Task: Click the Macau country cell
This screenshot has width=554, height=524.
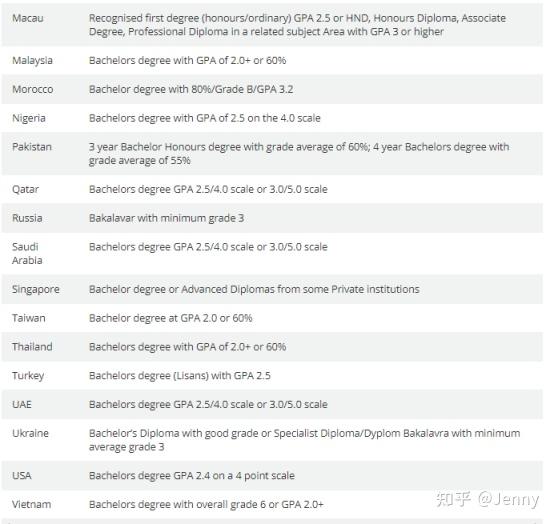Action: pos(28,18)
